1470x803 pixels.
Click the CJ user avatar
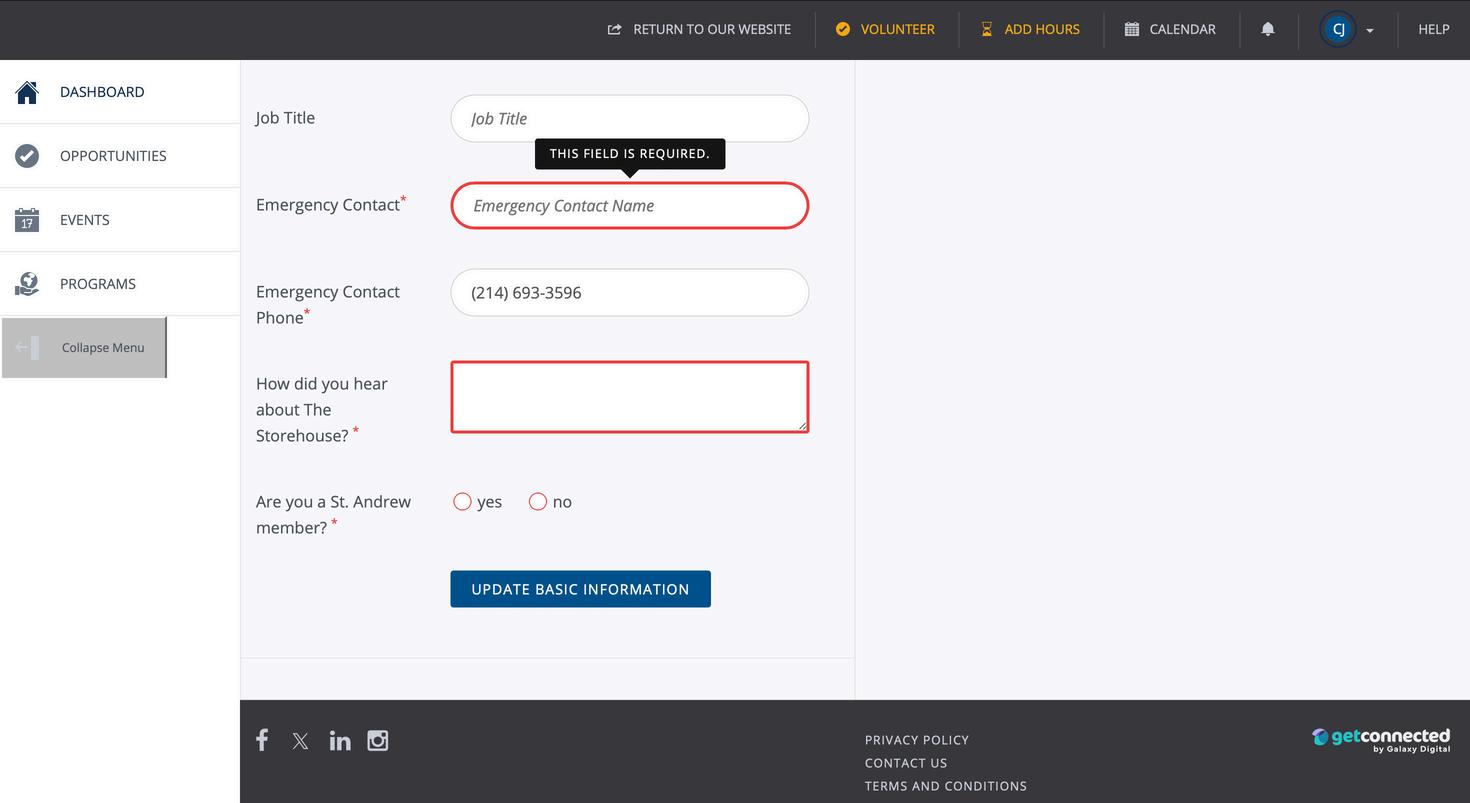pos(1338,29)
